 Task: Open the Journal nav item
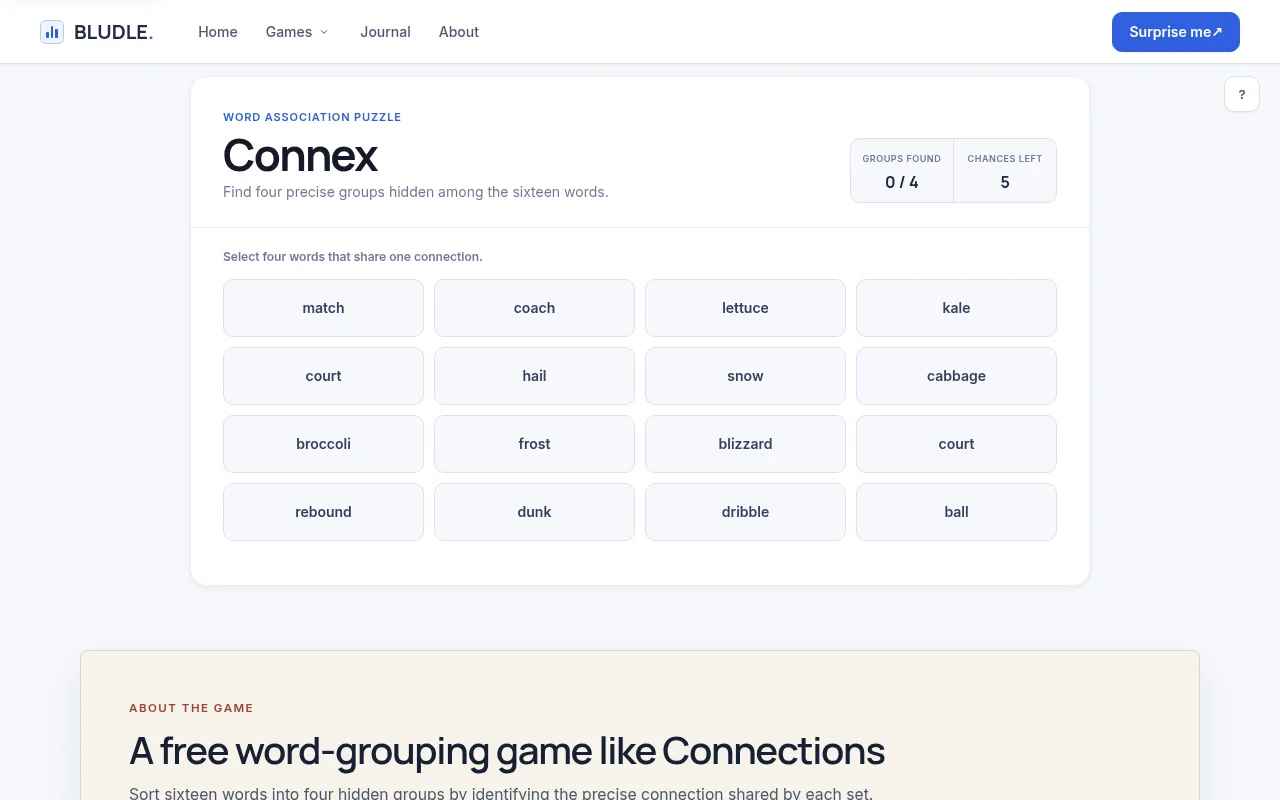385,32
